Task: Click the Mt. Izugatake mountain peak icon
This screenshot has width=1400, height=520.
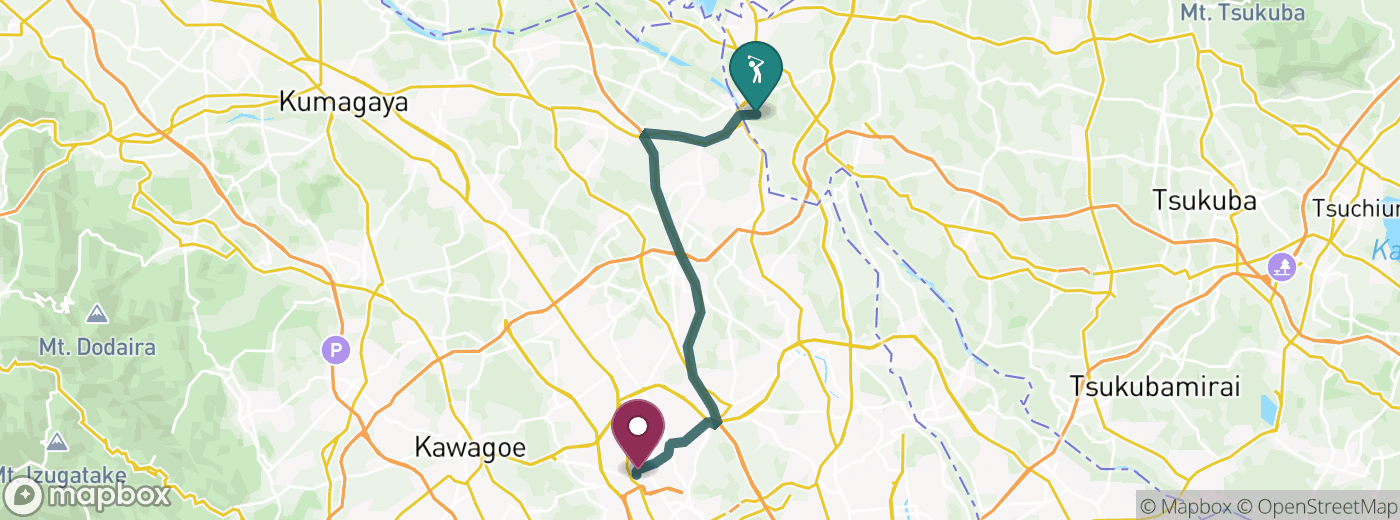Action: click(56, 440)
